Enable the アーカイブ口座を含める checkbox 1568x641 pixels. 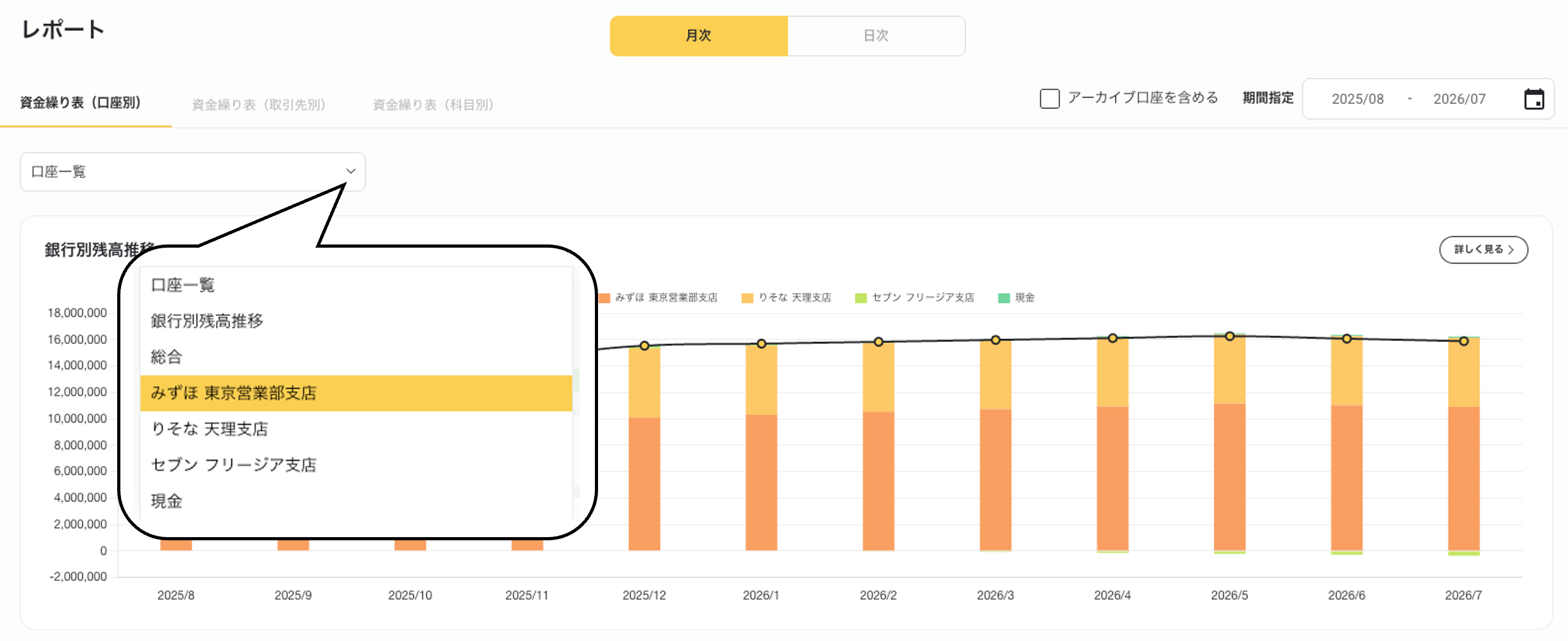pyautogui.click(x=1049, y=98)
